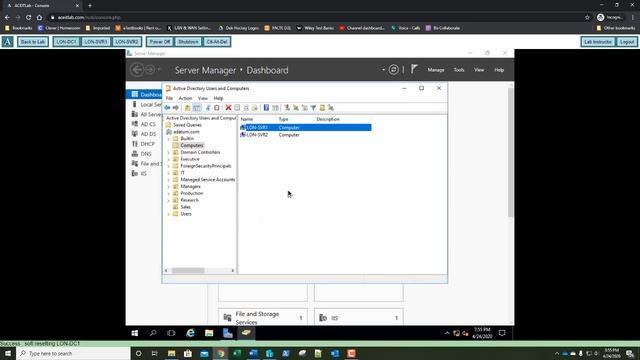
Task: Click the red X Delete icon
Action: [229, 108]
